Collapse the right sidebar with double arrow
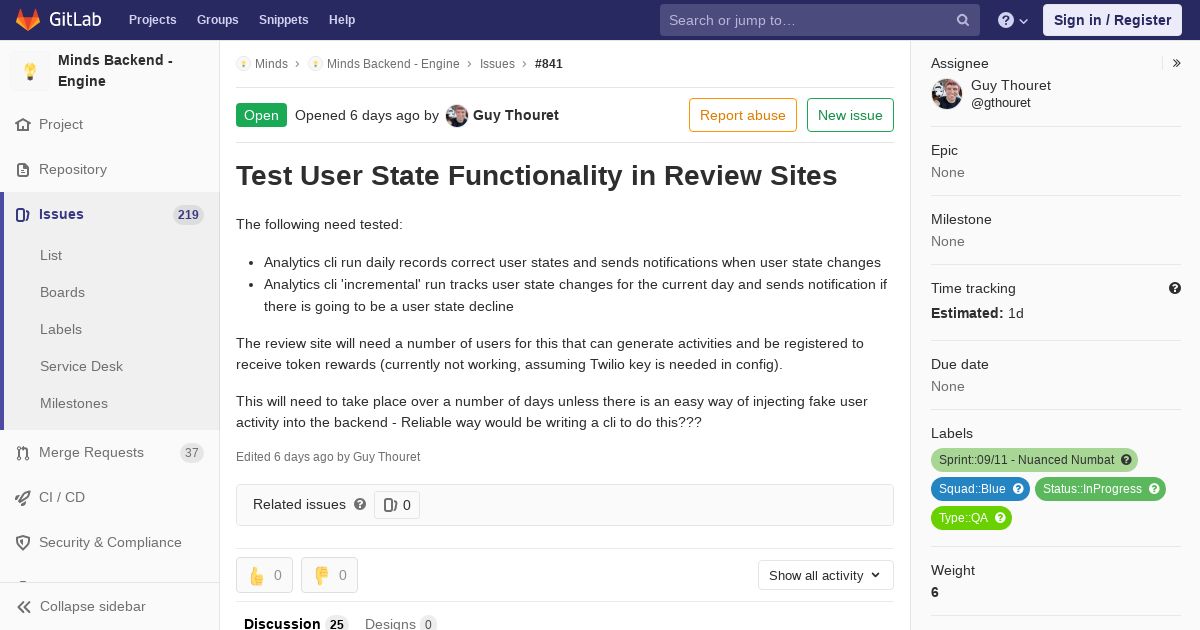The image size is (1200, 630). [x=1177, y=63]
